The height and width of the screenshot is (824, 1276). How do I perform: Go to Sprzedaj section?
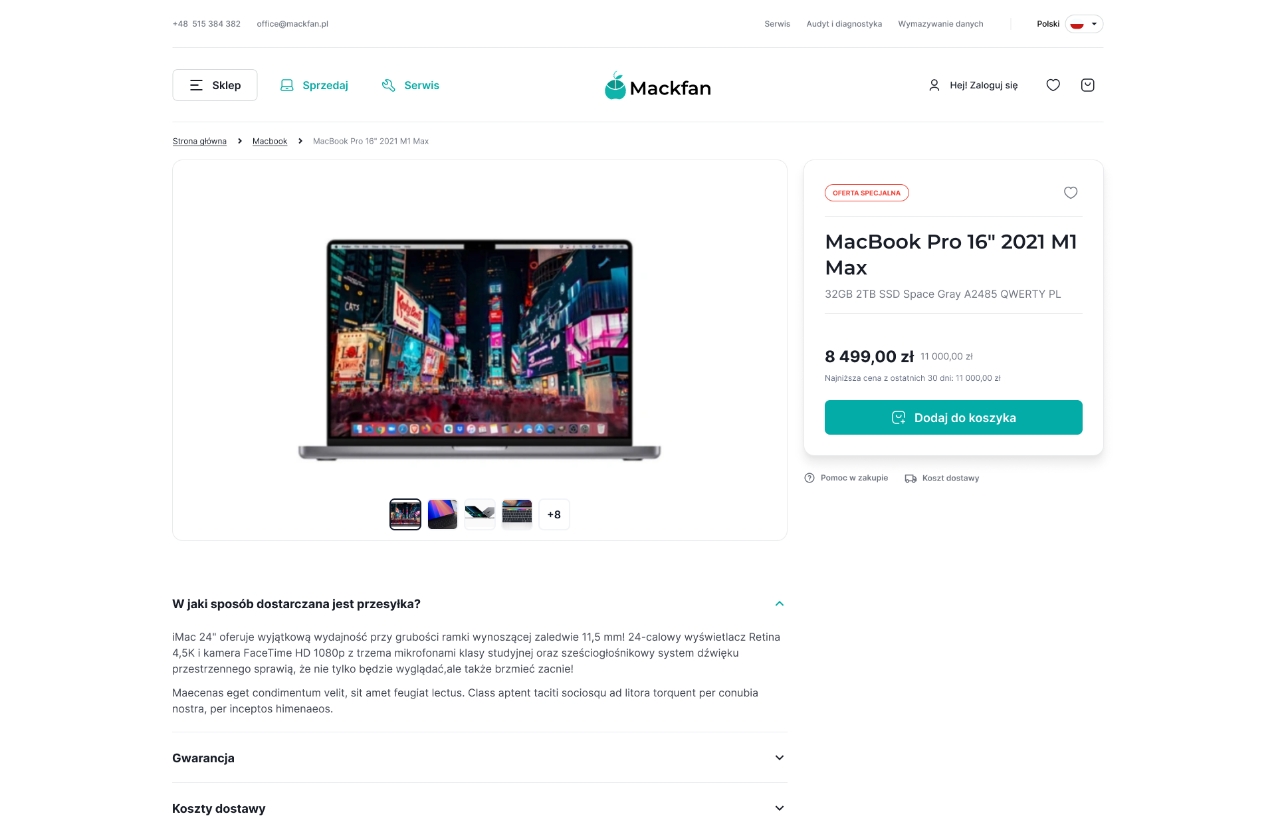point(314,85)
